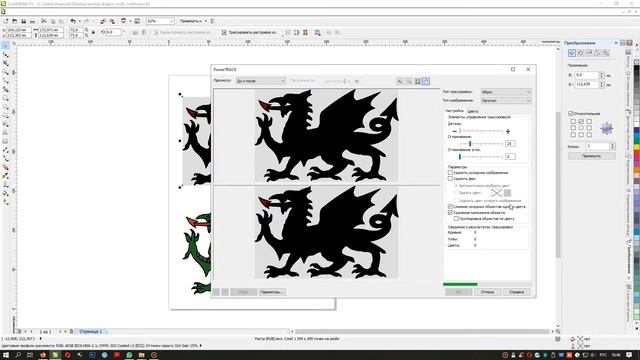
Task: Uncheck Удаление наложения объектов
Action: click(451, 213)
